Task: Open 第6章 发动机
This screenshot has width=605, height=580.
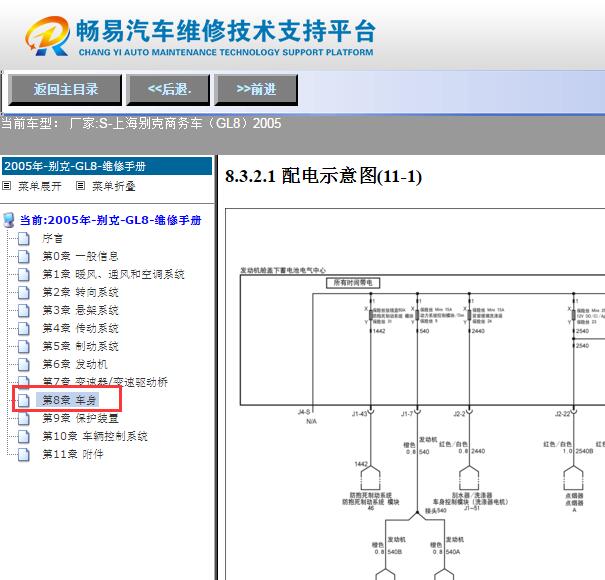Action: [75, 364]
